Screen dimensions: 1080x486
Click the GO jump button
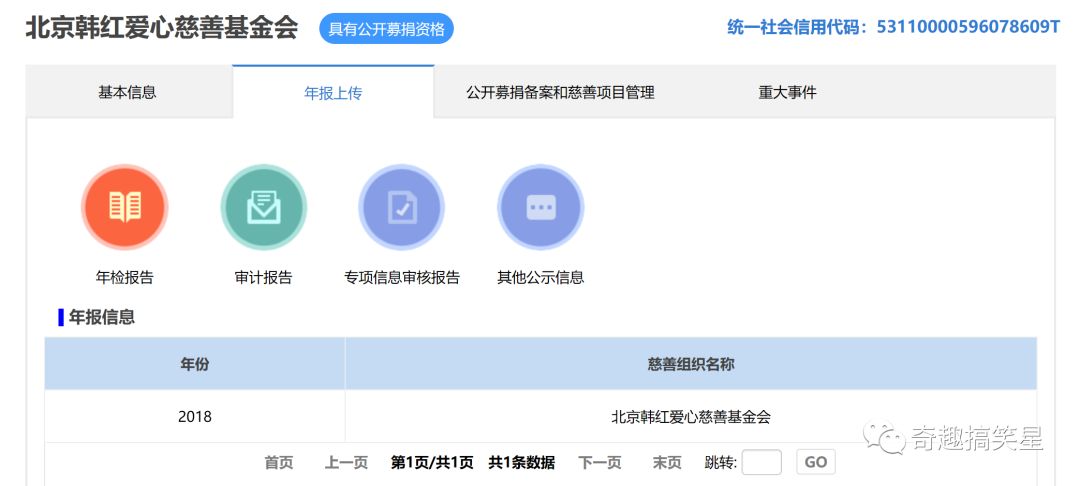tap(816, 462)
